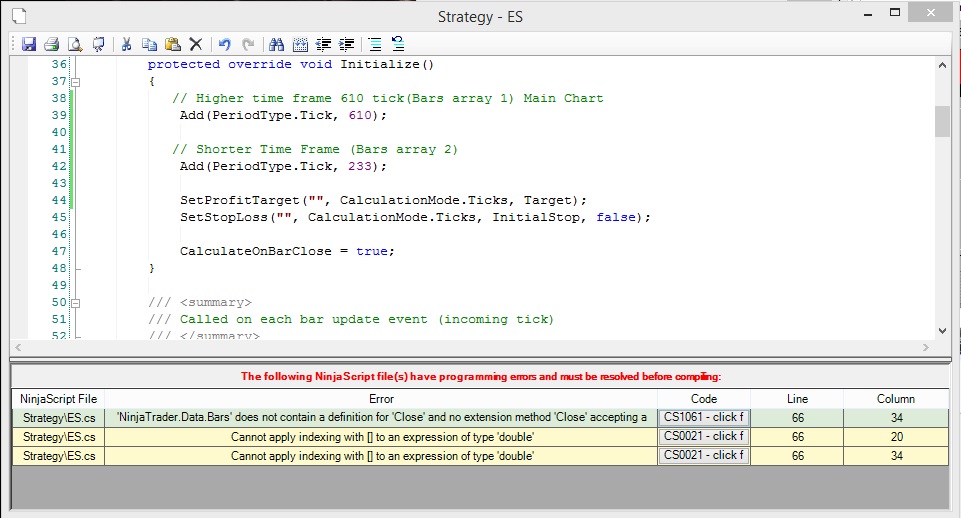Open Find with the binoculars icon
Image resolution: width=961 pixels, height=518 pixels.
tap(276, 44)
